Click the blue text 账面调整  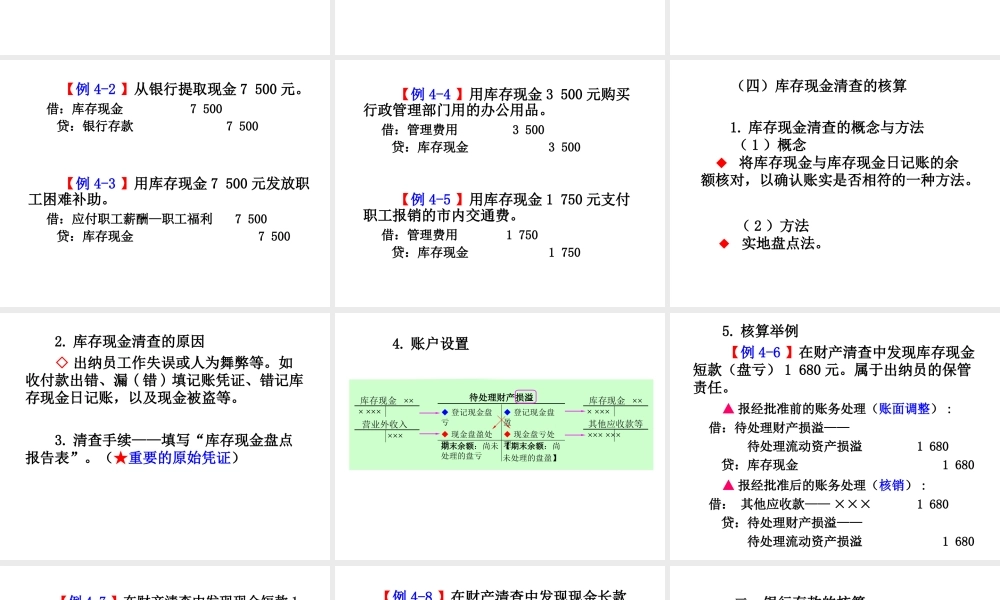pyautogui.click(x=907, y=408)
